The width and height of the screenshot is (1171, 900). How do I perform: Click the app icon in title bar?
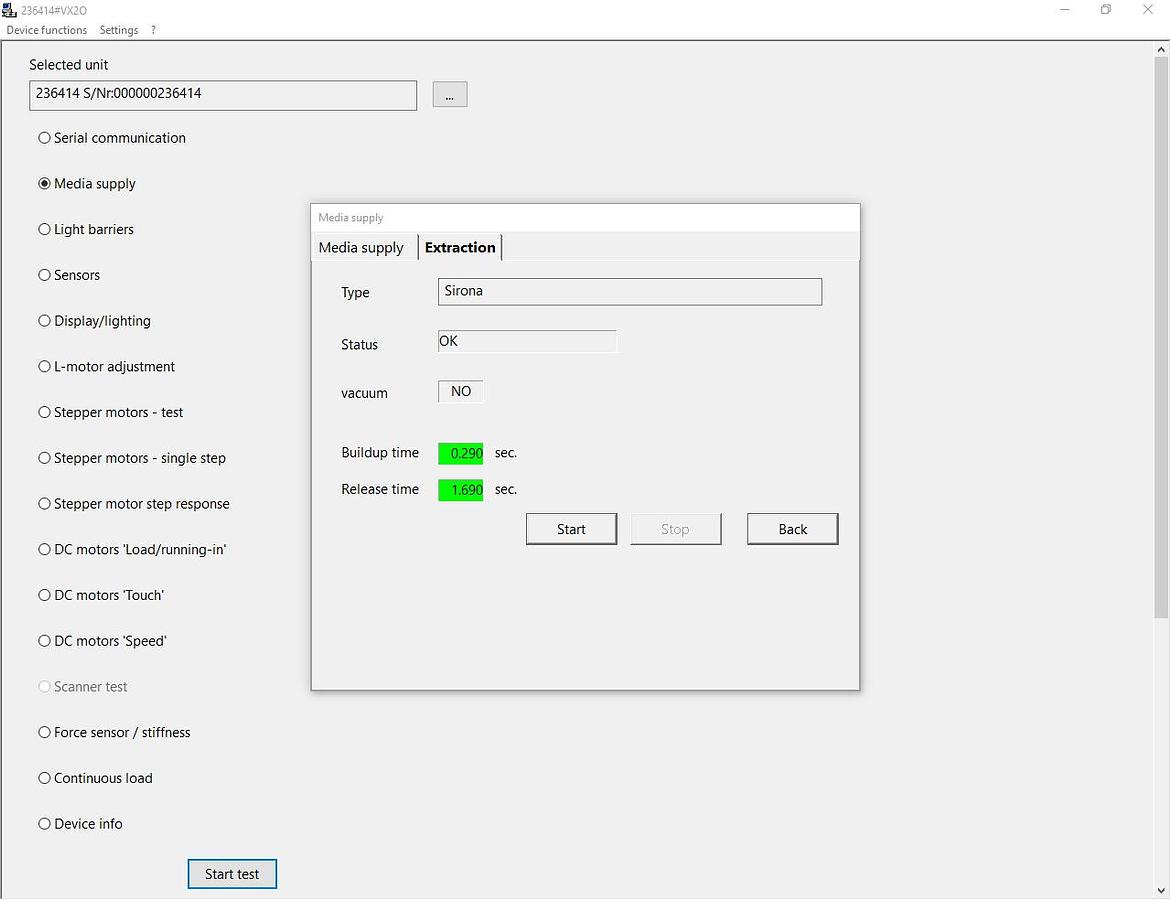[10, 10]
